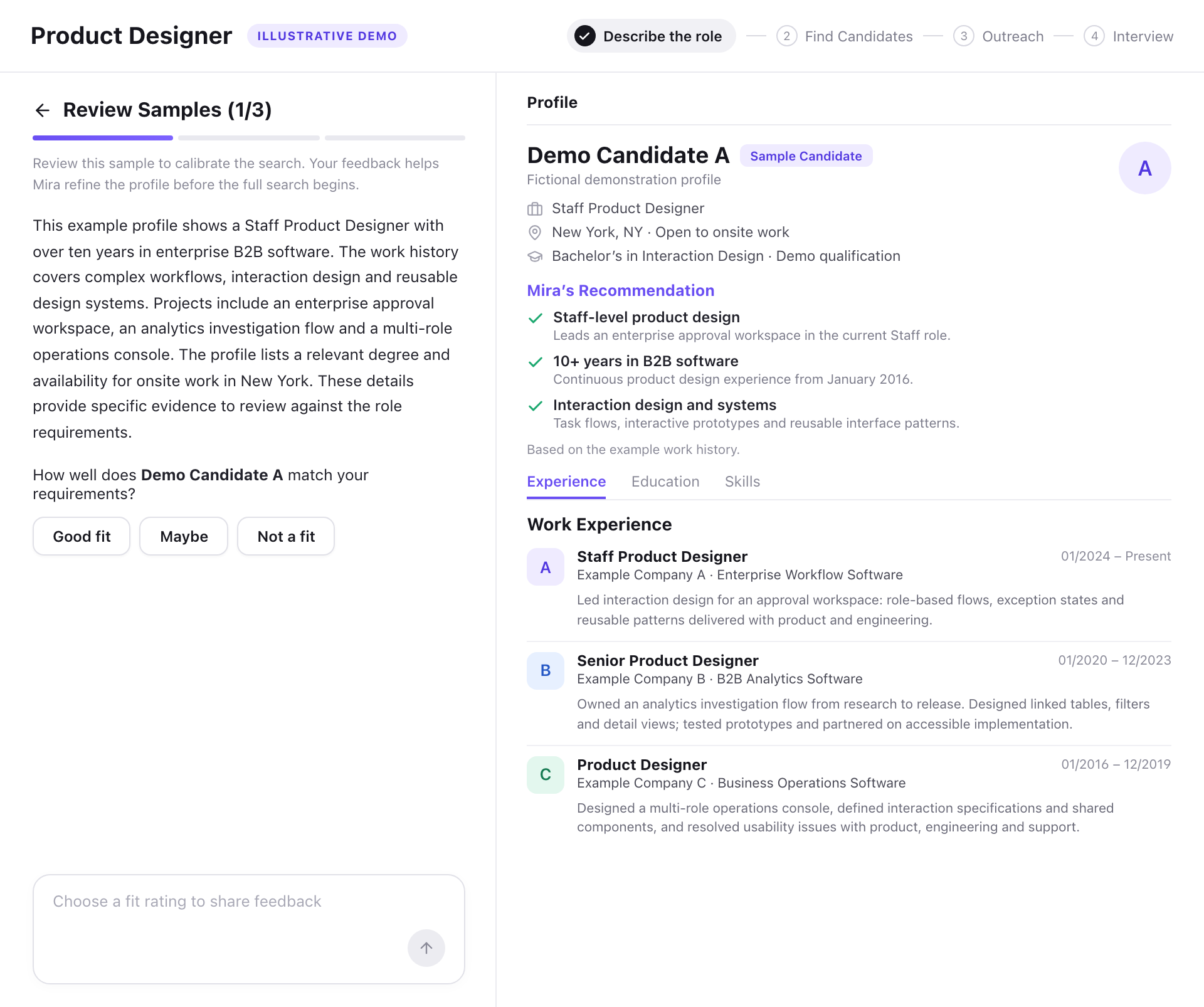Viewport: 1204px width, 1007px height.
Task: Click green check beside Interaction design and systems
Action: 536,406
